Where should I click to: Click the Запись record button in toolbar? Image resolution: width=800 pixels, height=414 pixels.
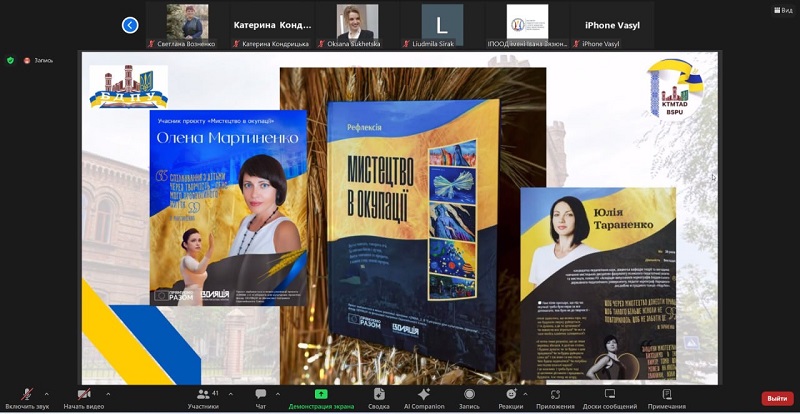click(x=469, y=399)
